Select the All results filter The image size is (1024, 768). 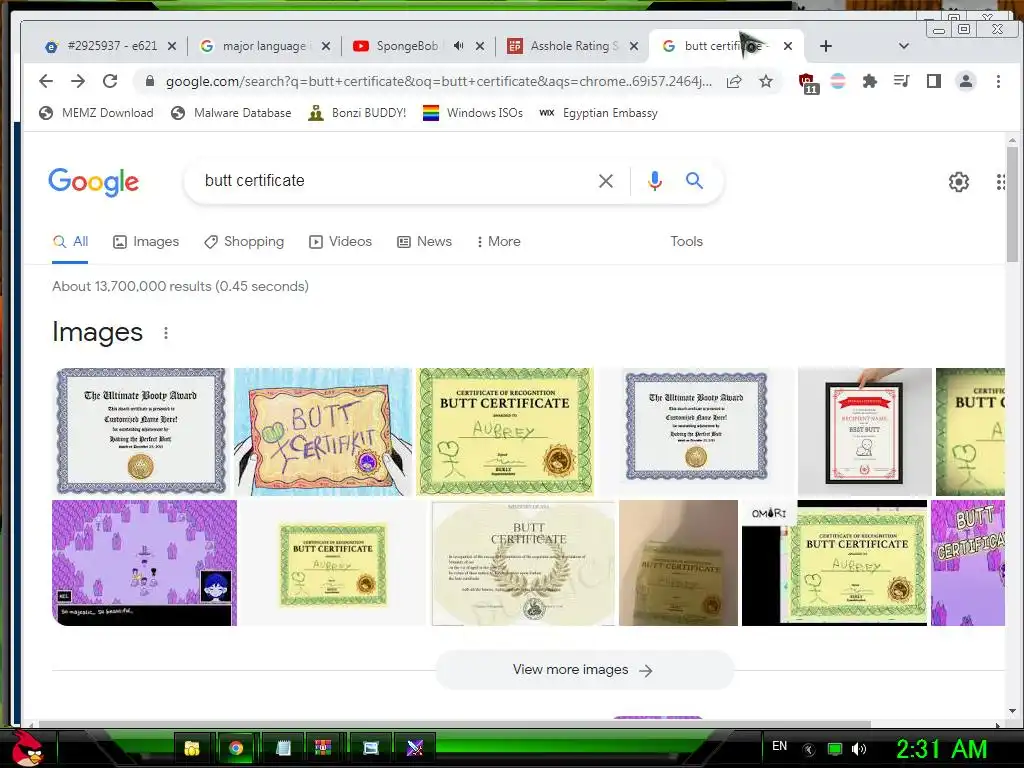70,242
